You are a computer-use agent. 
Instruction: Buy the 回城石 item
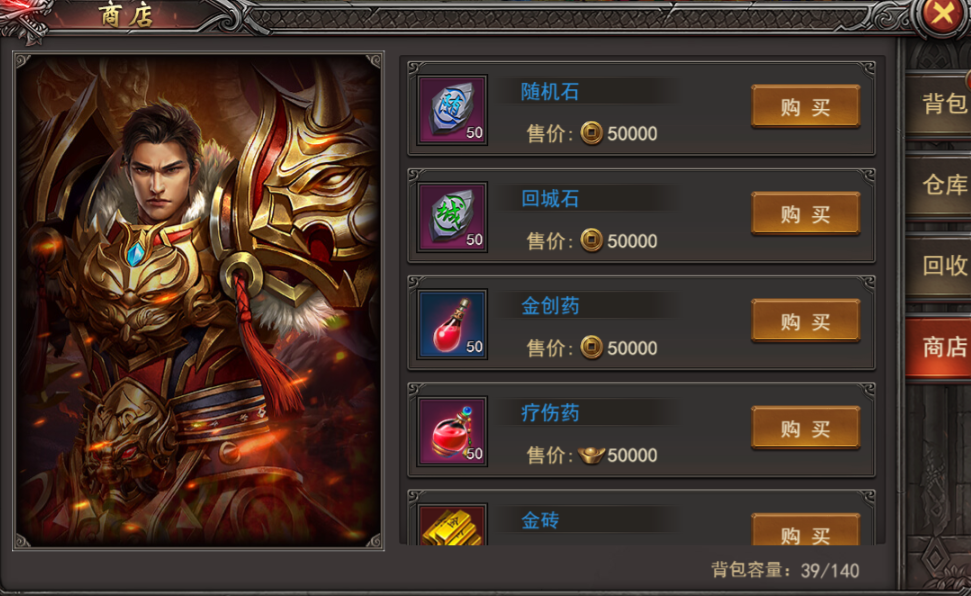[805, 214]
